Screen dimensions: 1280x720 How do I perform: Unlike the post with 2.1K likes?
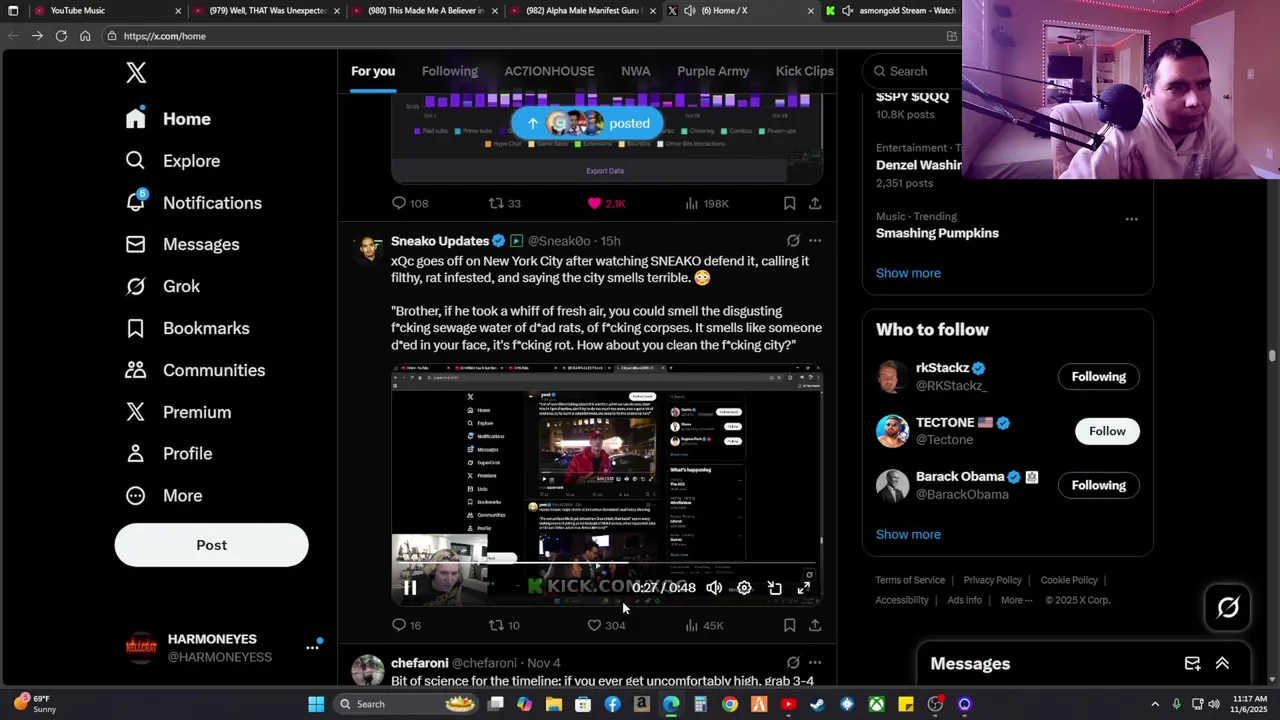click(606, 203)
